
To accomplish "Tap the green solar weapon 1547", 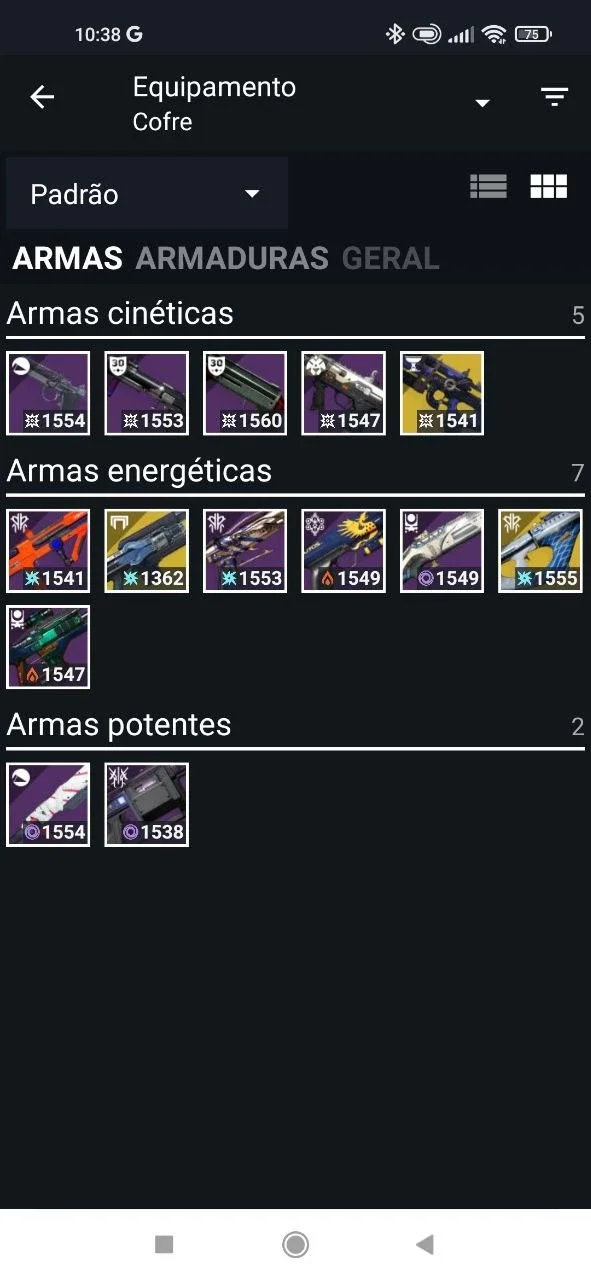I will [x=48, y=647].
